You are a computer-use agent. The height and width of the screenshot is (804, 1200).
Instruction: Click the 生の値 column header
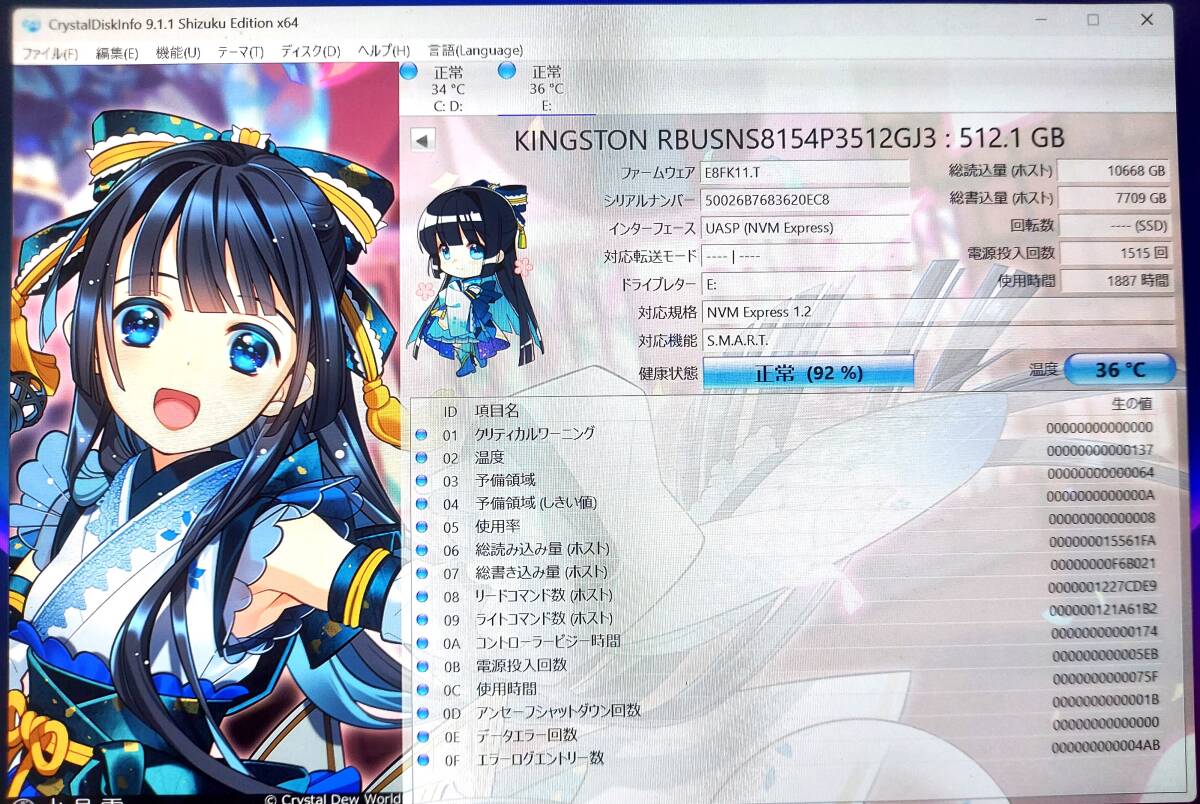pos(1132,404)
